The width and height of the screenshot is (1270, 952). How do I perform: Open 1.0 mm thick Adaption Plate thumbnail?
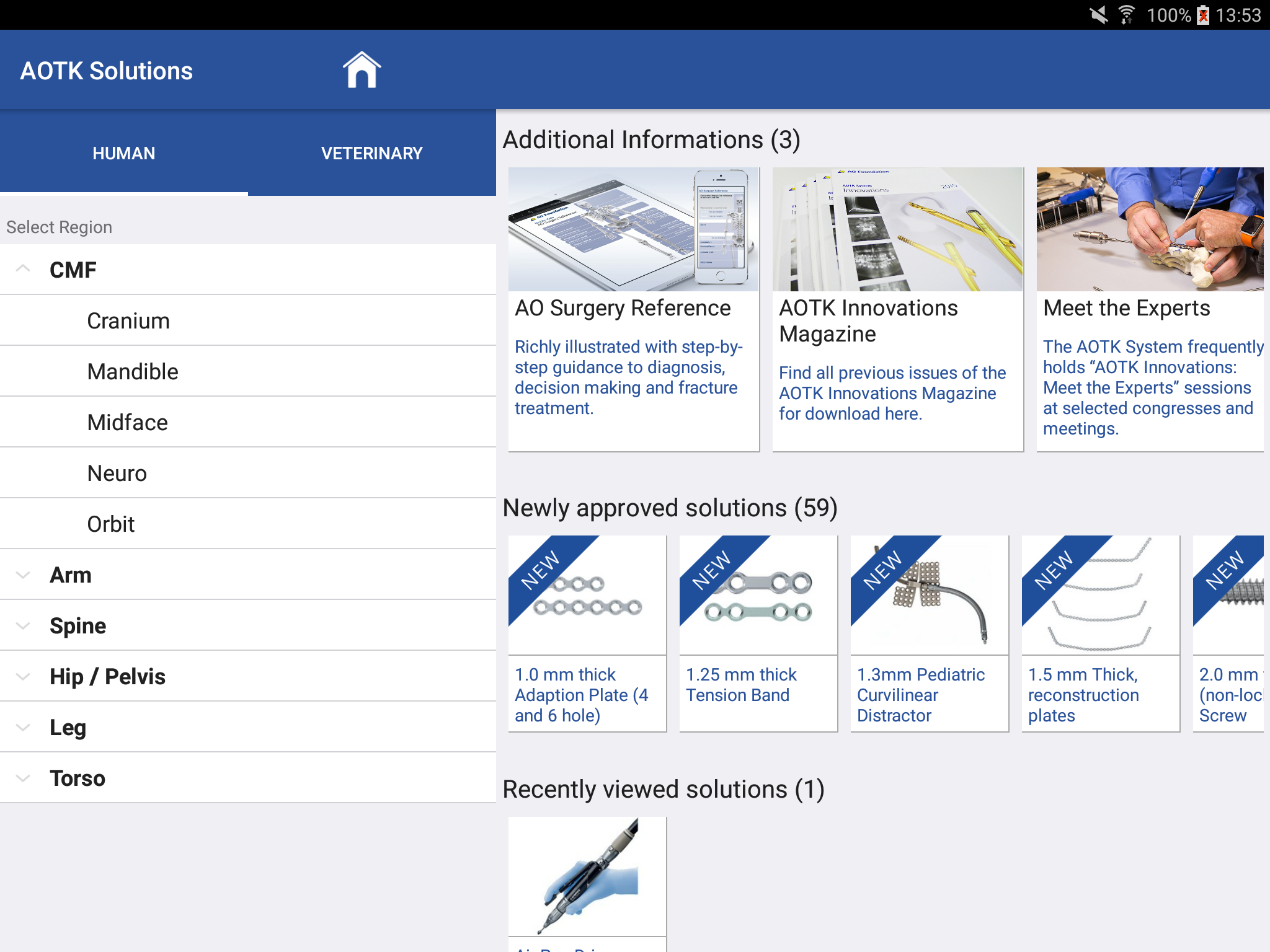[587, 595]
